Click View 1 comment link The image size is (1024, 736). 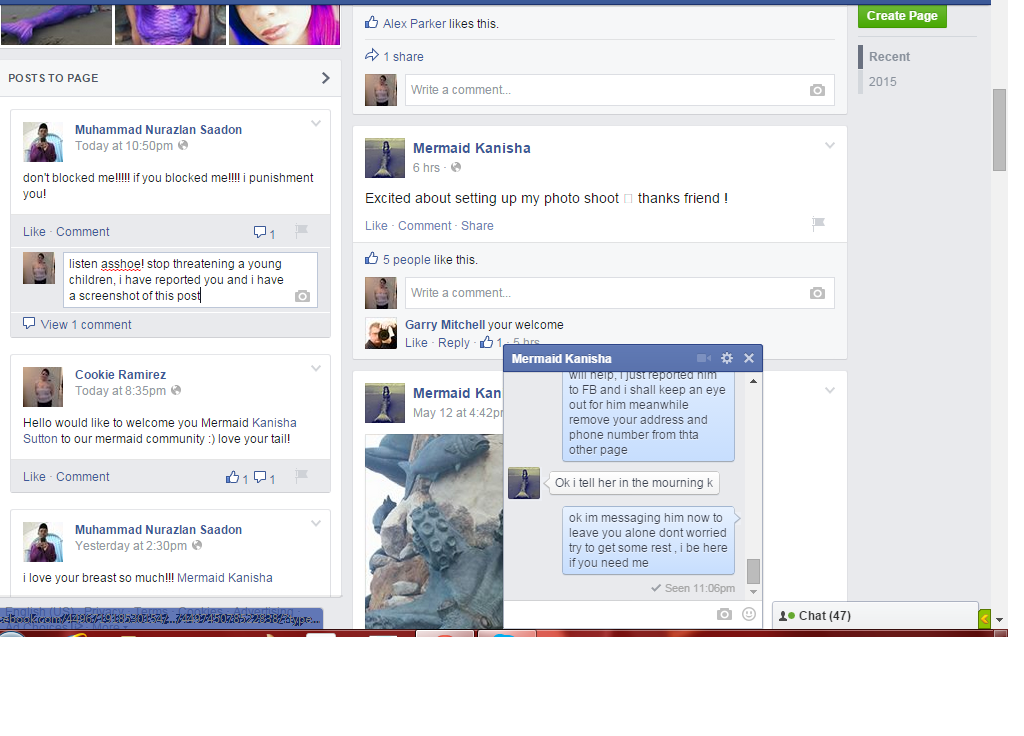coord(86,324)
